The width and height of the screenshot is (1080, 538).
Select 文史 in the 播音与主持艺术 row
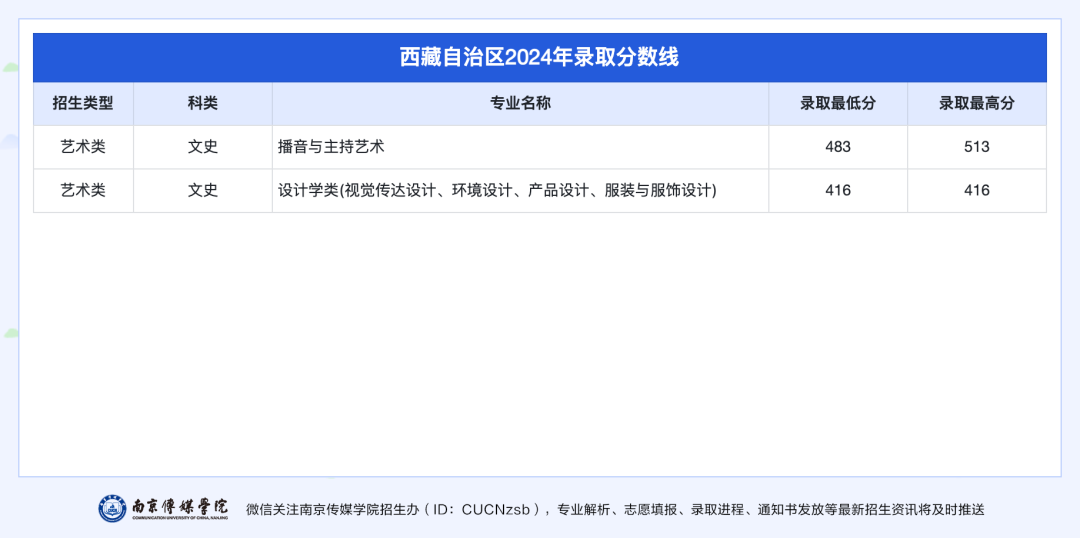(202, 147)
